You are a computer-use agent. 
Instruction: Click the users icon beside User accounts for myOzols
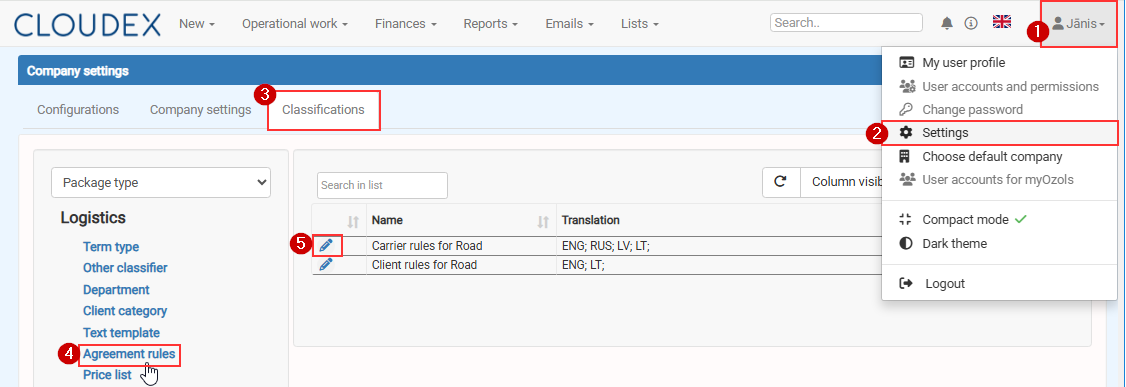907,179
